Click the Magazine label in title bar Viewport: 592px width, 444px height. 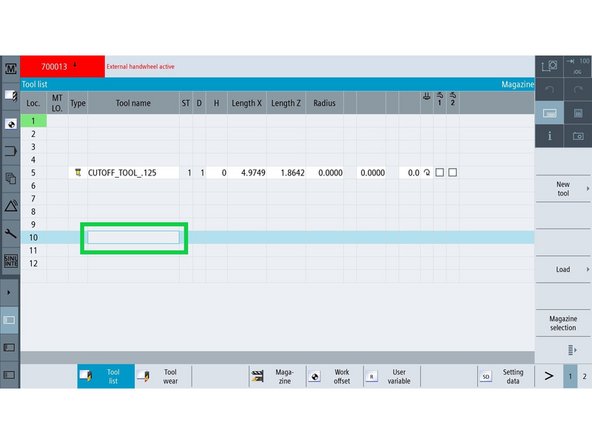click(x=518, y=84)
